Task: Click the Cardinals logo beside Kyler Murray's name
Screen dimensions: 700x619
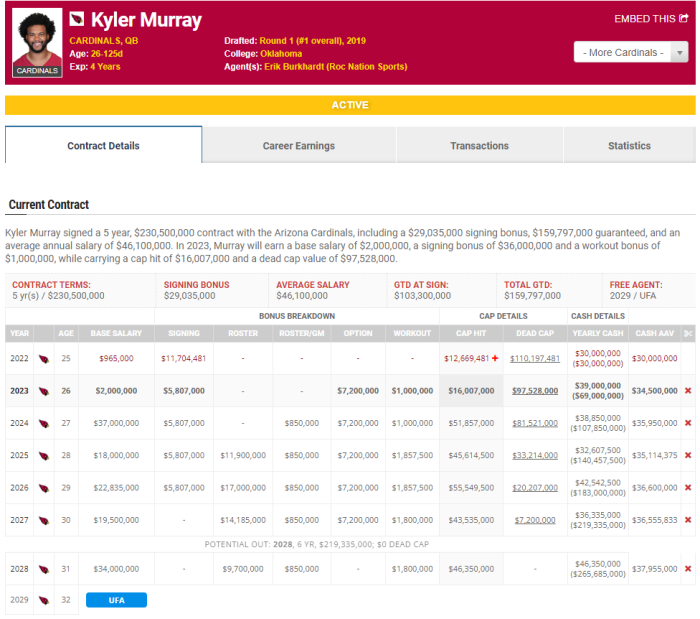Action: point(77,19)
